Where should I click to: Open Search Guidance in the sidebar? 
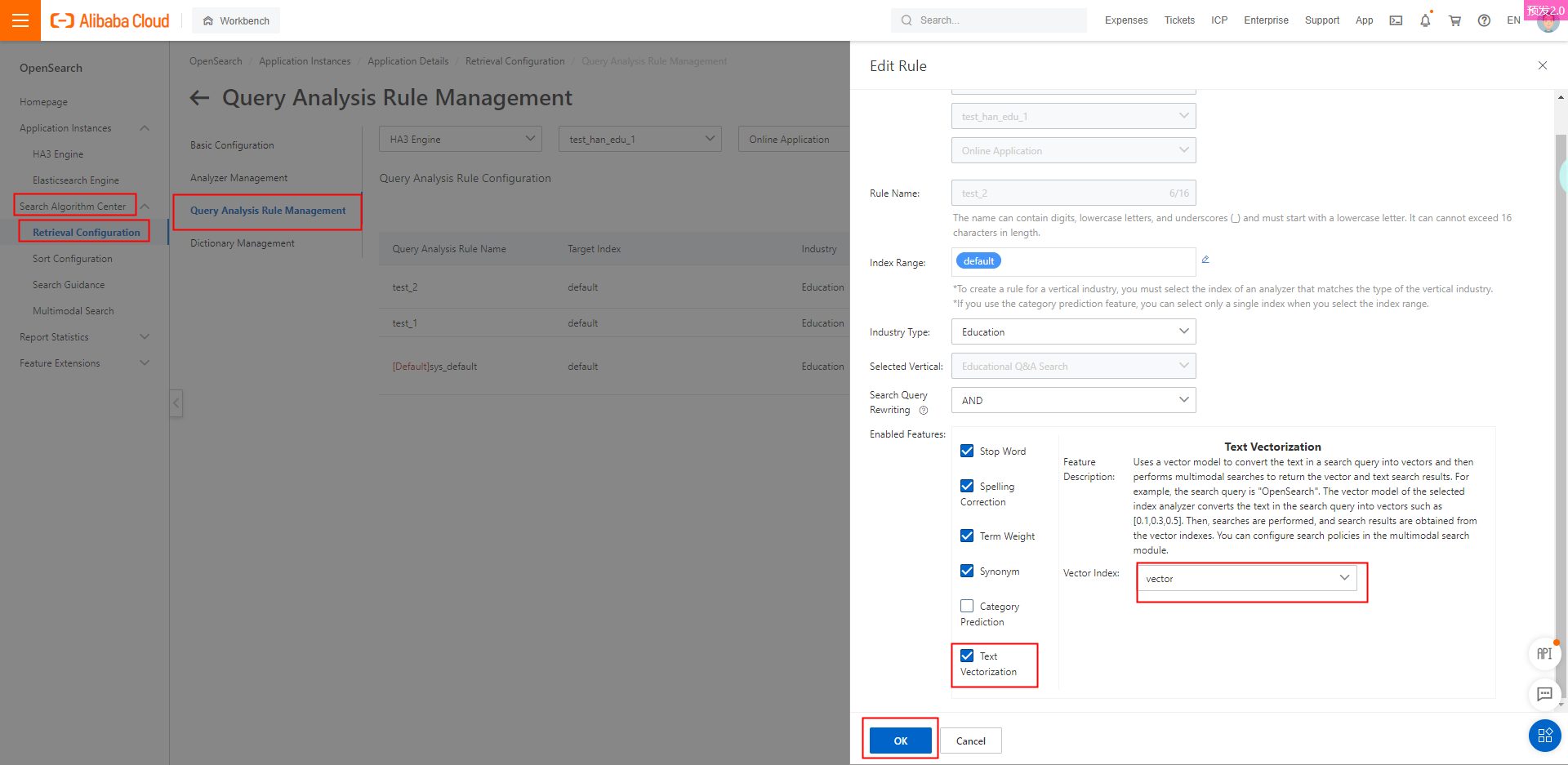click(x=69, y=285)
